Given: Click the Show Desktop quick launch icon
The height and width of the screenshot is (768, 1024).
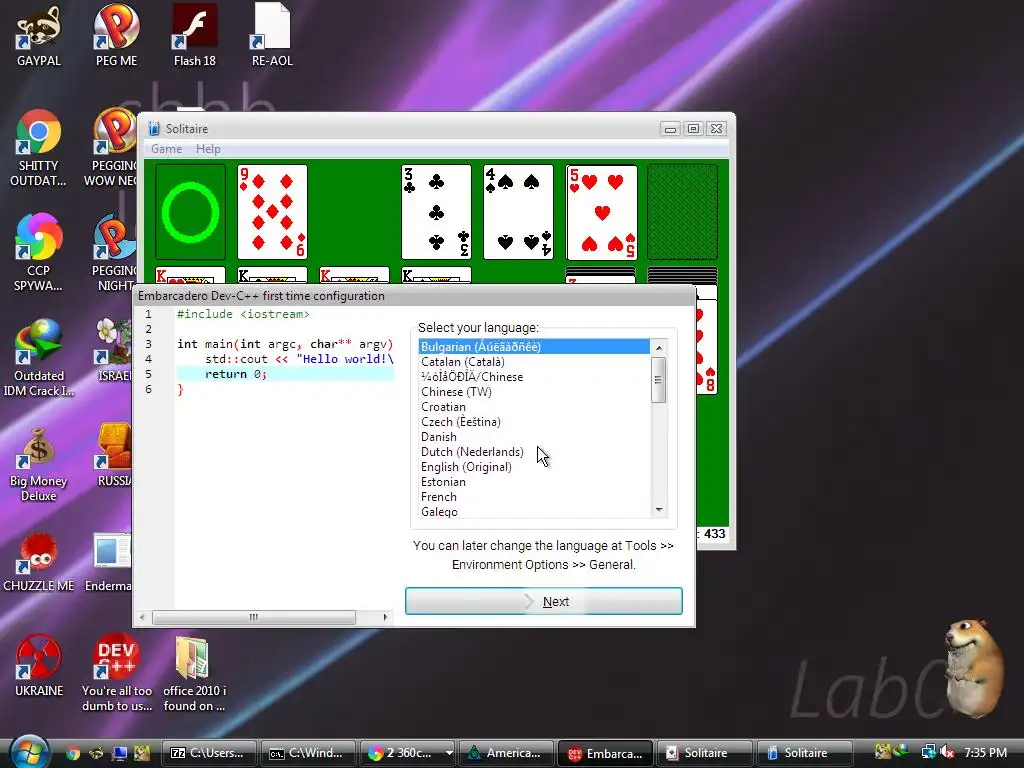Looking at the screenshot, I should (120, 753).
